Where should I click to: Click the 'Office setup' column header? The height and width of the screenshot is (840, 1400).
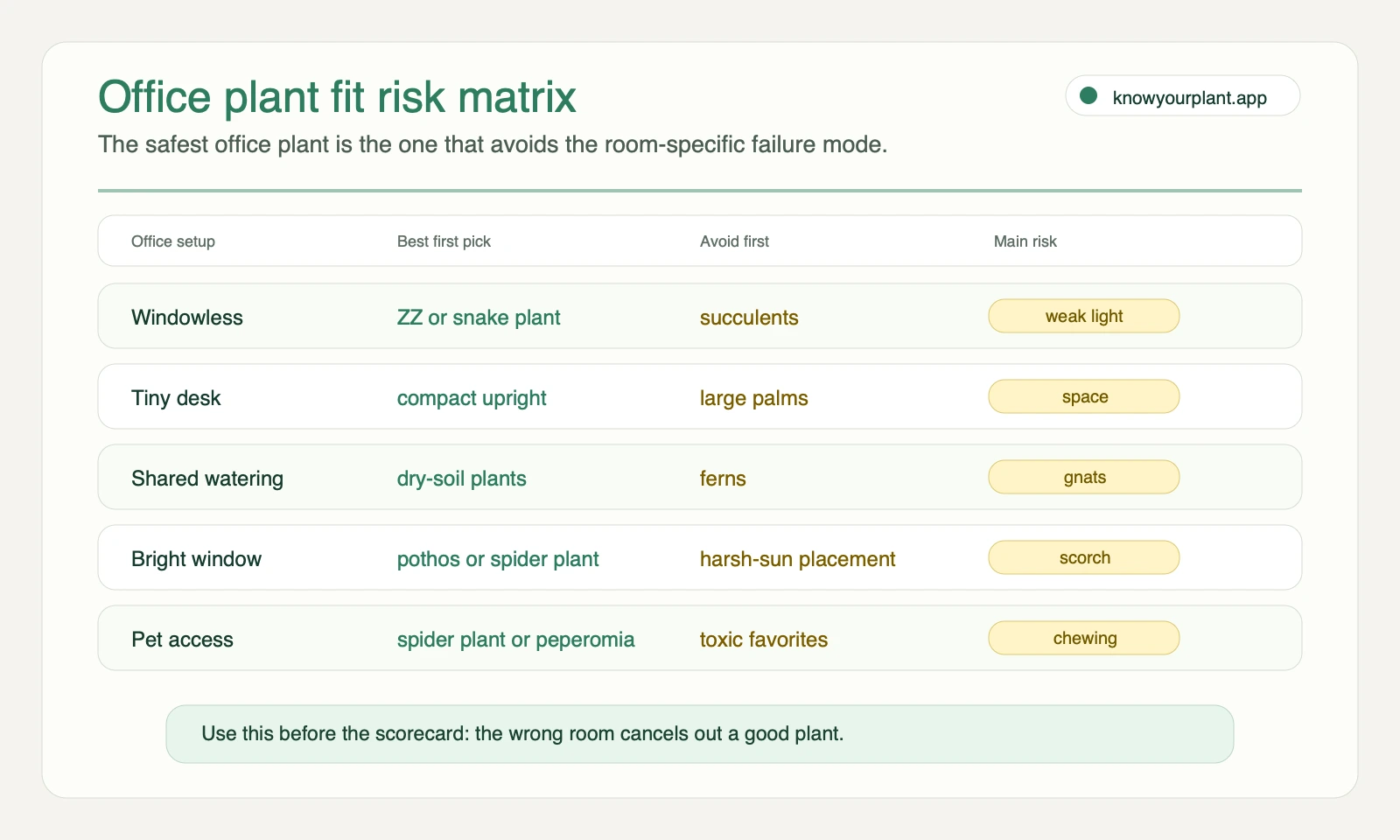coord(173,241)
